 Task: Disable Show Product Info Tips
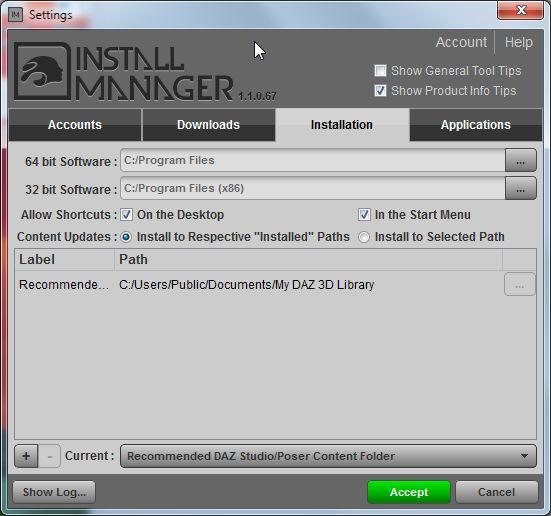[380, 90]
